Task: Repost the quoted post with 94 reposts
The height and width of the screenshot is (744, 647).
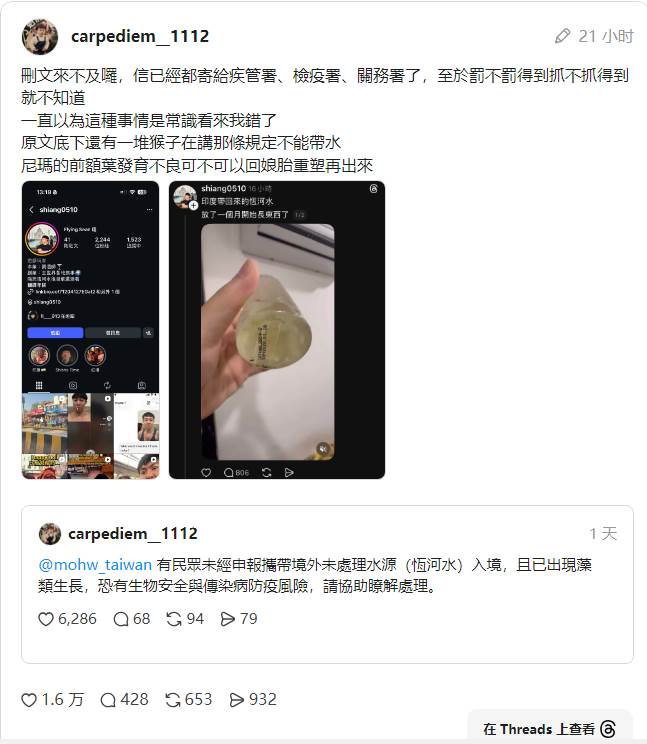Action: [174, 619]
